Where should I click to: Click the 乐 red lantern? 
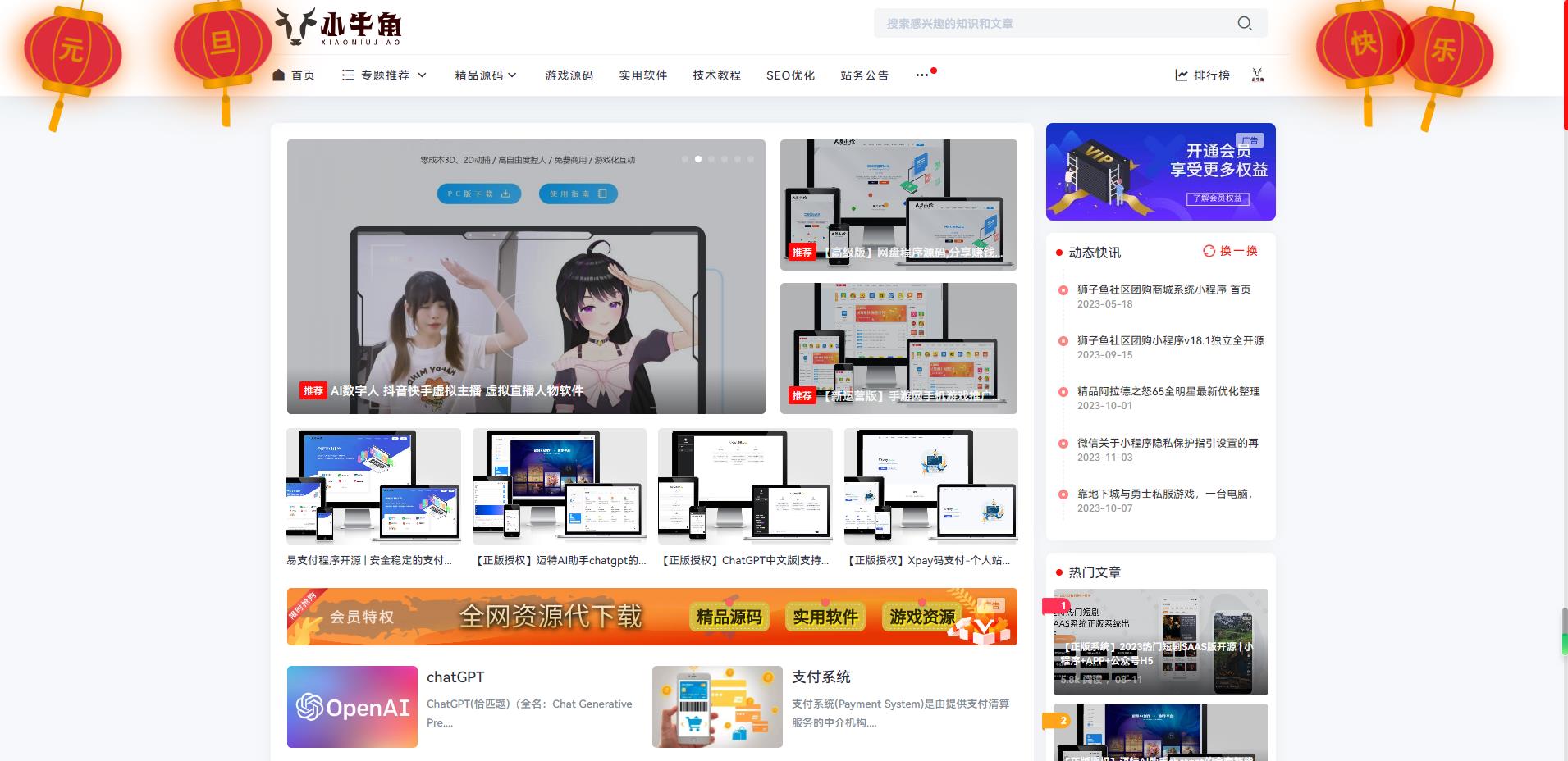click(1446, 51)
